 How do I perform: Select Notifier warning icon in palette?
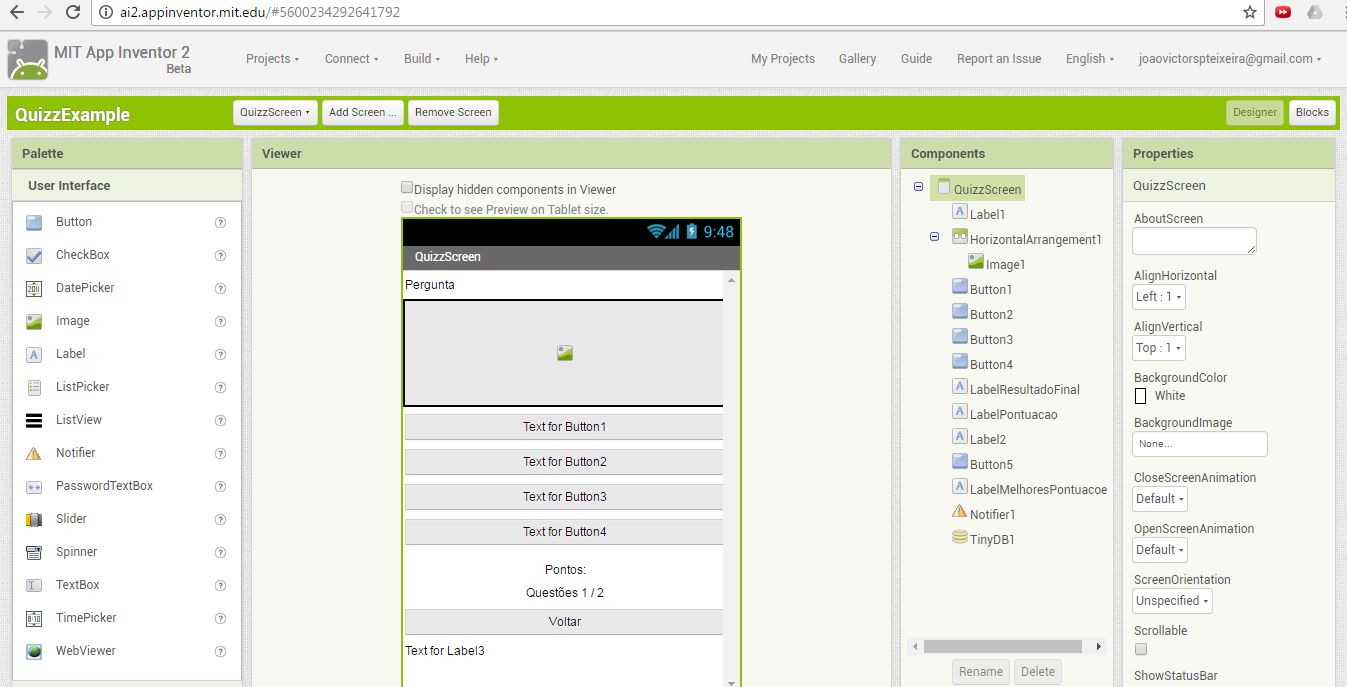(x=34, y=453)
